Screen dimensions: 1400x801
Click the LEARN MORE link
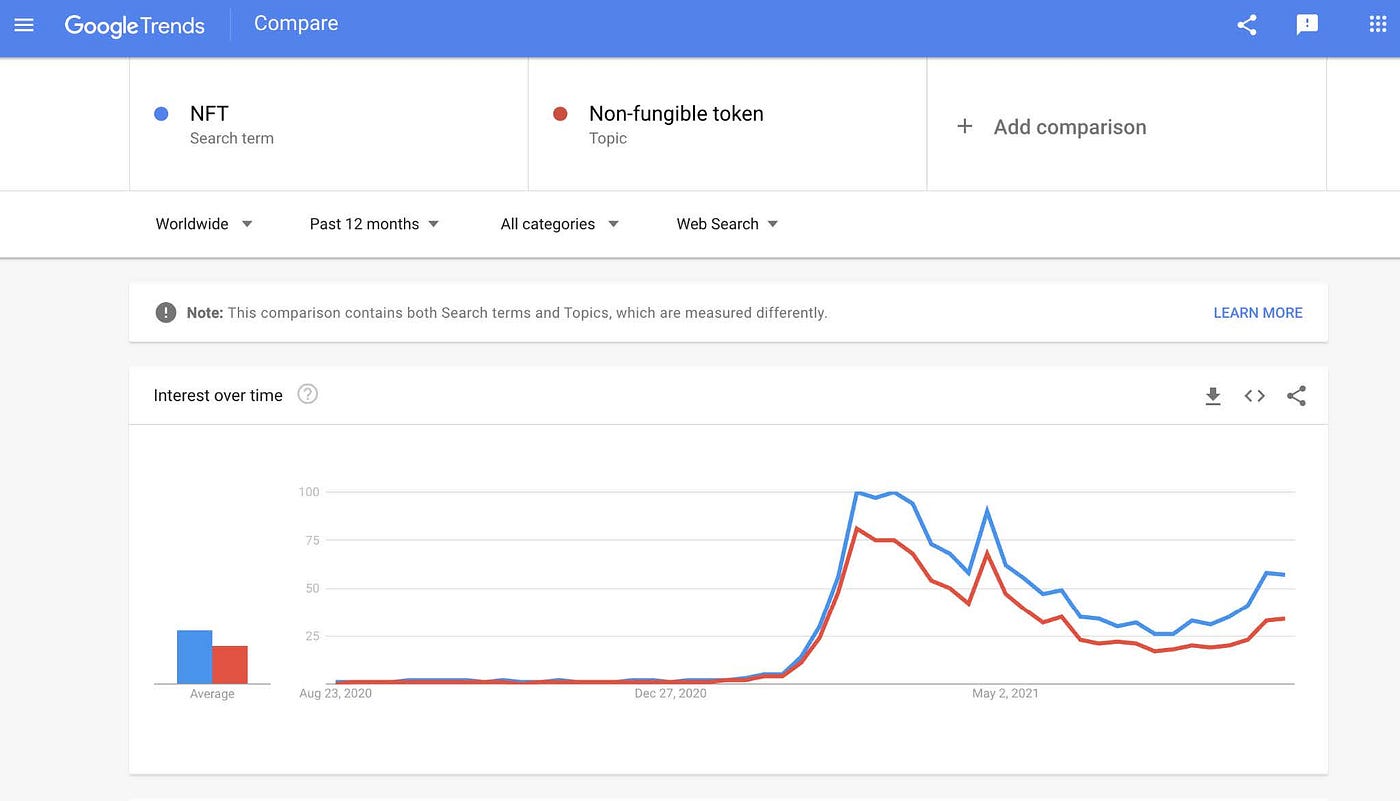(1257, 313)
